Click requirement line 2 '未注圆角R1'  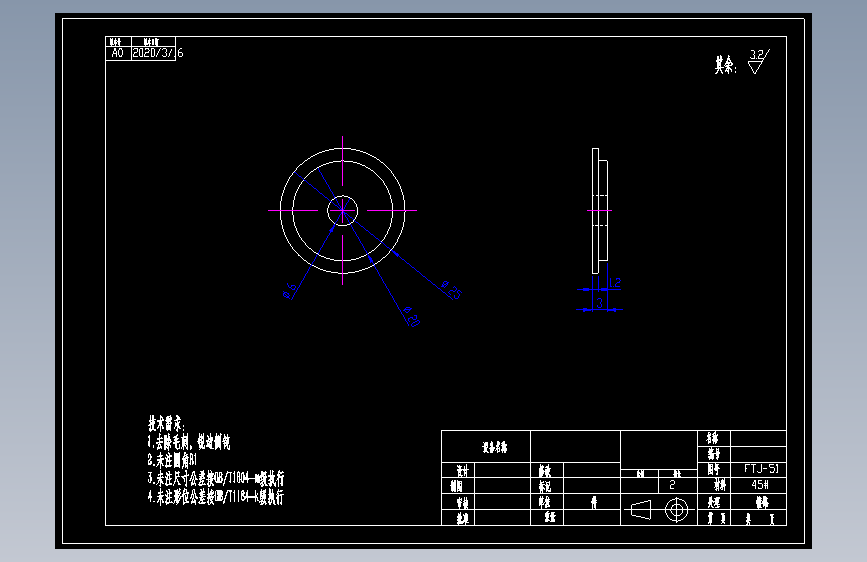pyautogui.click(x=172, y=460)
